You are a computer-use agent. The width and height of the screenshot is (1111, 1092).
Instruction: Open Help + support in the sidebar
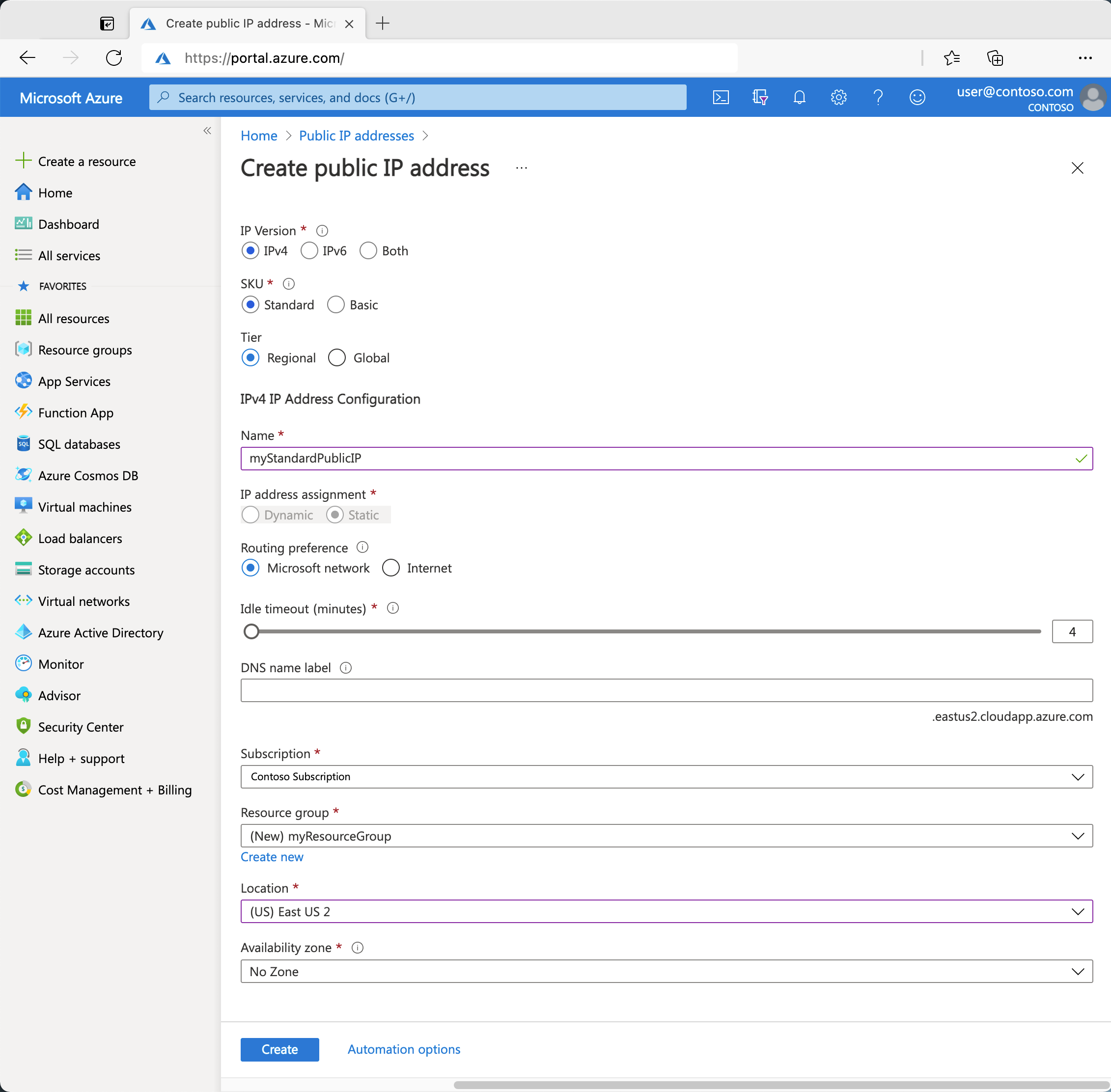tap(81, 758)
